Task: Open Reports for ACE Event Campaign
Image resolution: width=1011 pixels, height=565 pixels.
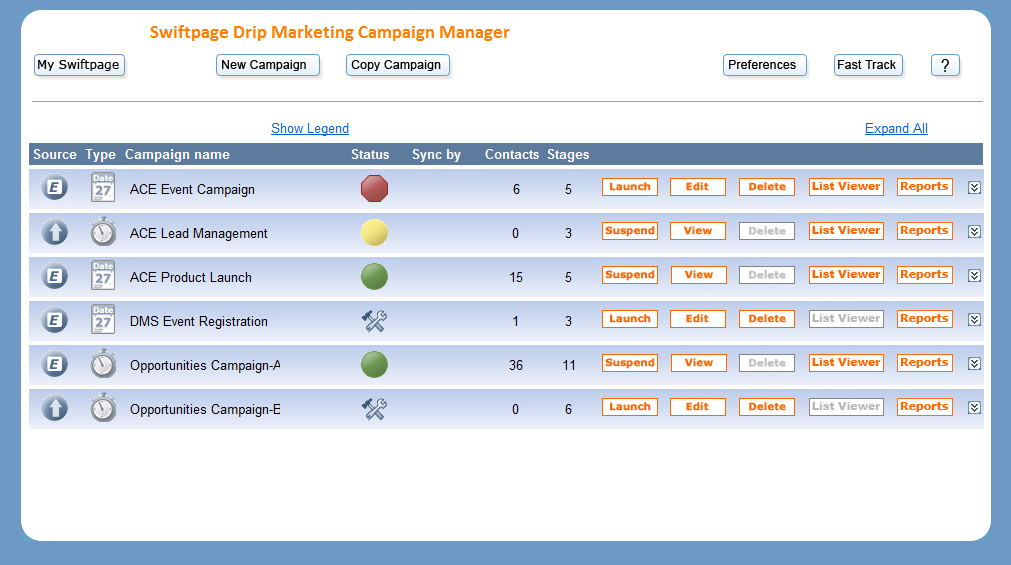Action: tap(925, 187)
